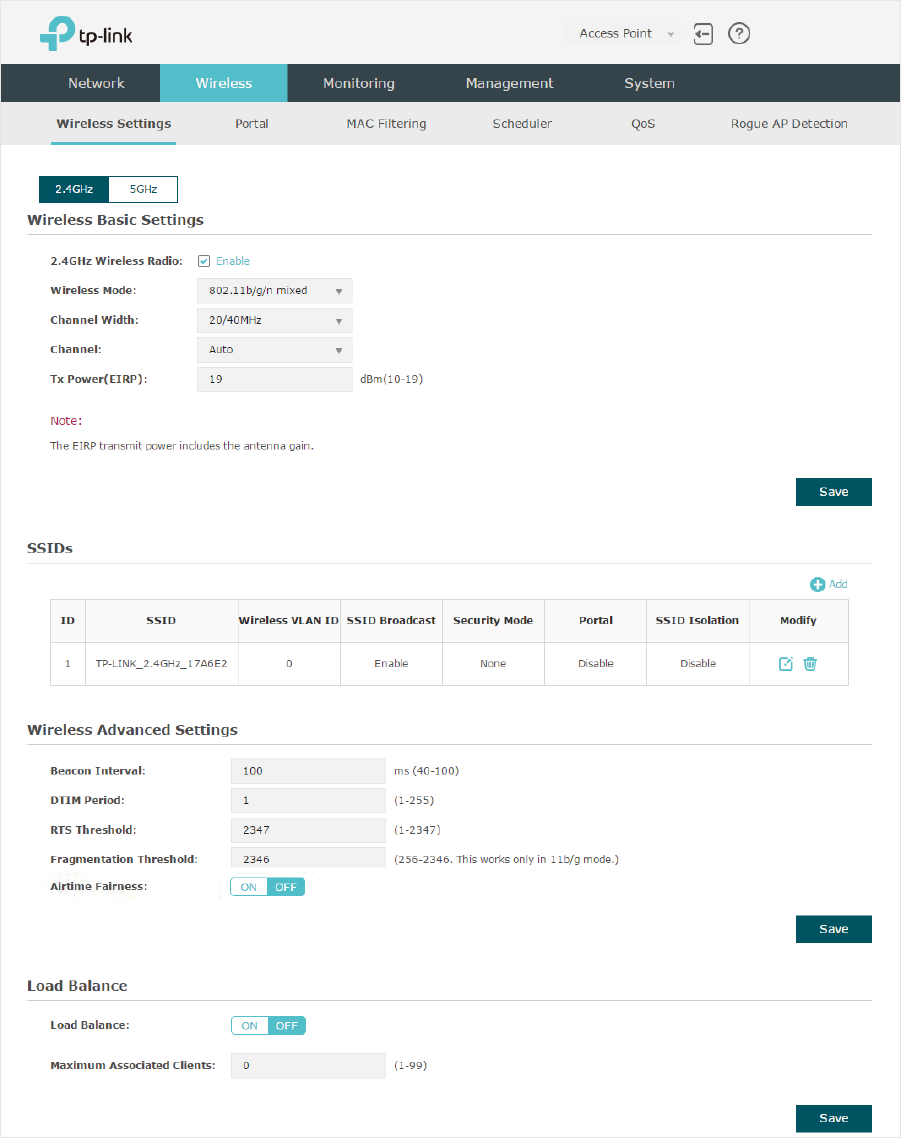The width and height of the screenshot is (901, 1138).
Task: Click the Portal column header in table
Action: (x=596, y=621)
